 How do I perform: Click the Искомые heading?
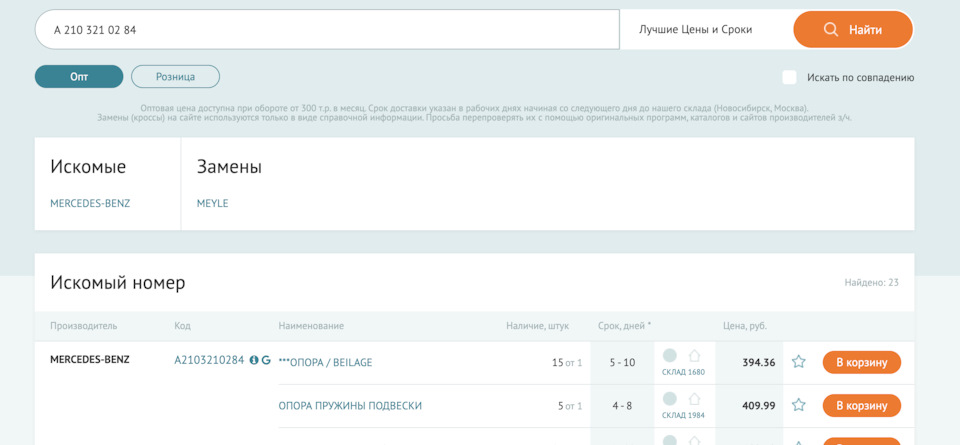(x=88, y=167)
